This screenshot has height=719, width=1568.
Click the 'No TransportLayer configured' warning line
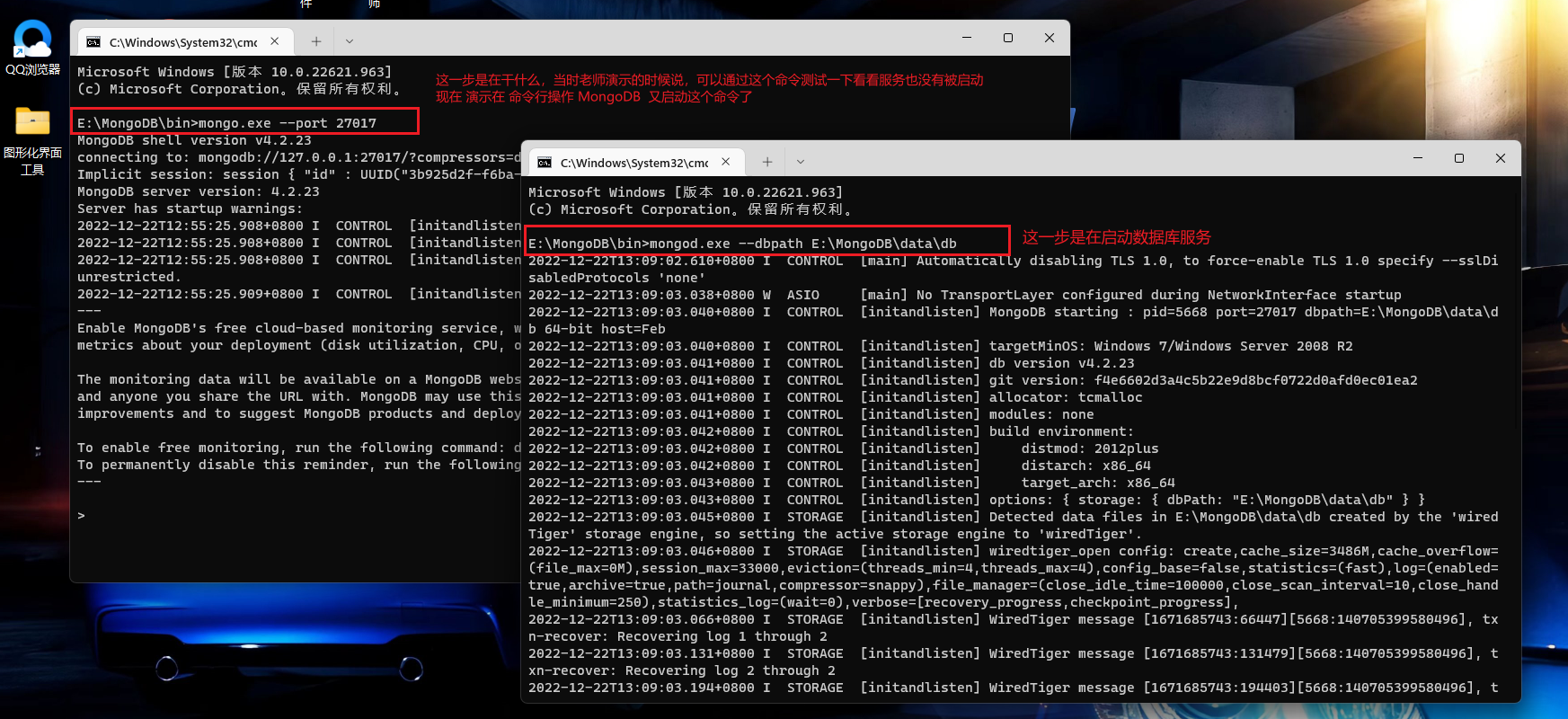965,295
